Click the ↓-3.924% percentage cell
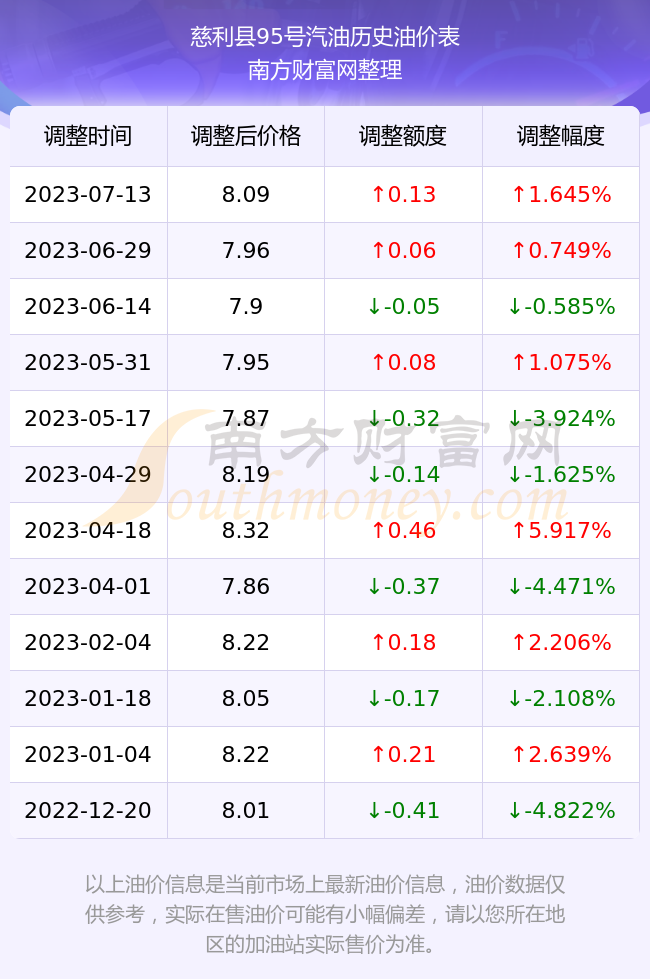Screen dimensions: 650x980 click(x=561, y=418)
